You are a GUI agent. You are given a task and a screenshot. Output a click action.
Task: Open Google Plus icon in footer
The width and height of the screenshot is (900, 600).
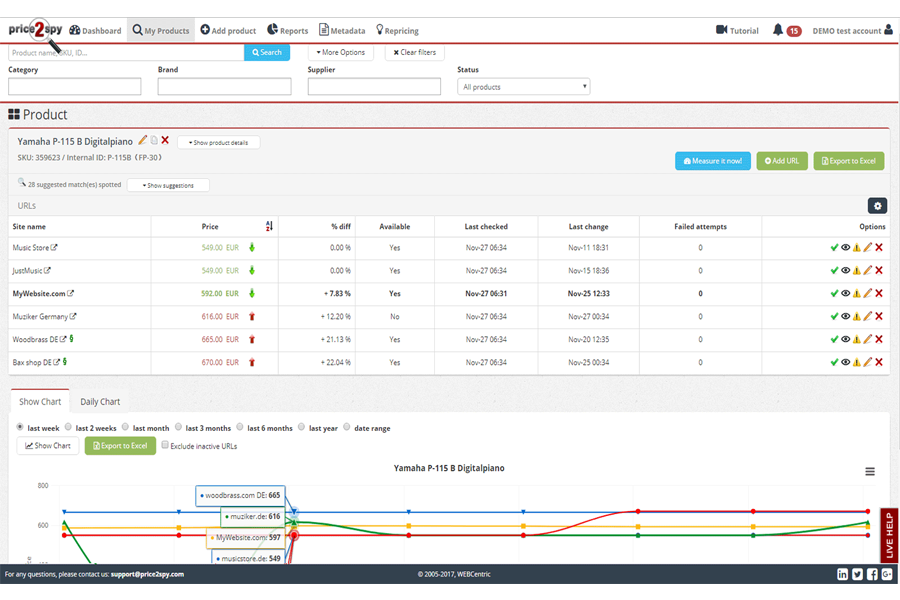point(887,574)
